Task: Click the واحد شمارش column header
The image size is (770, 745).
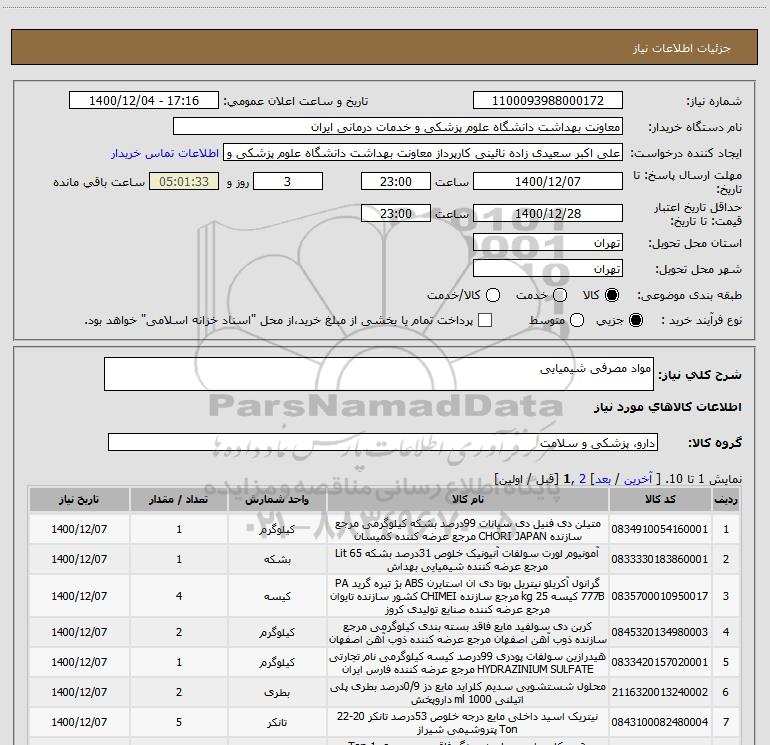Action: click(277, 499)
